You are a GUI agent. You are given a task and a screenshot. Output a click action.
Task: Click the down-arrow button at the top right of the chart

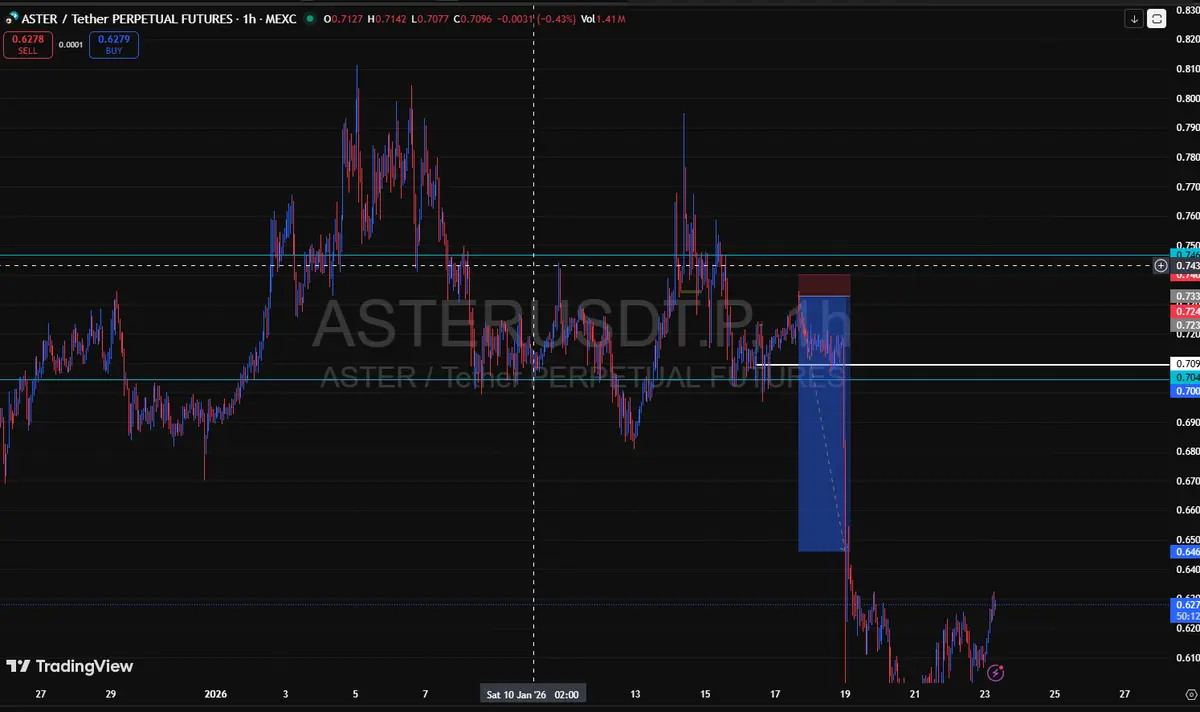click(x=1134, y=18)
